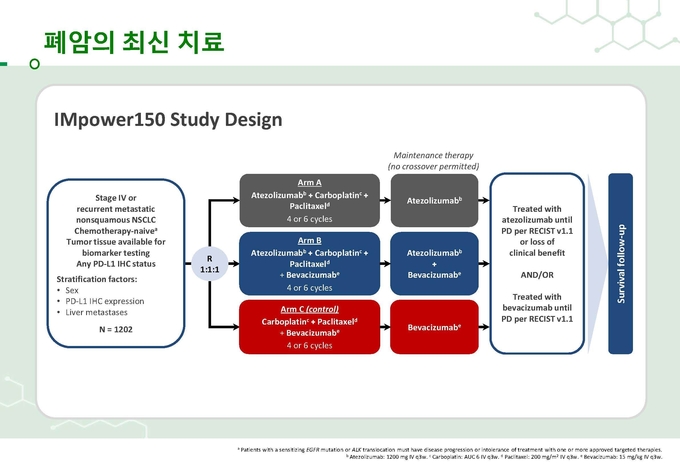Click 'Any PD-L1 IHC status' text
Image resolution: width=680 pixels, height=471 pixels.
point(116,264)
